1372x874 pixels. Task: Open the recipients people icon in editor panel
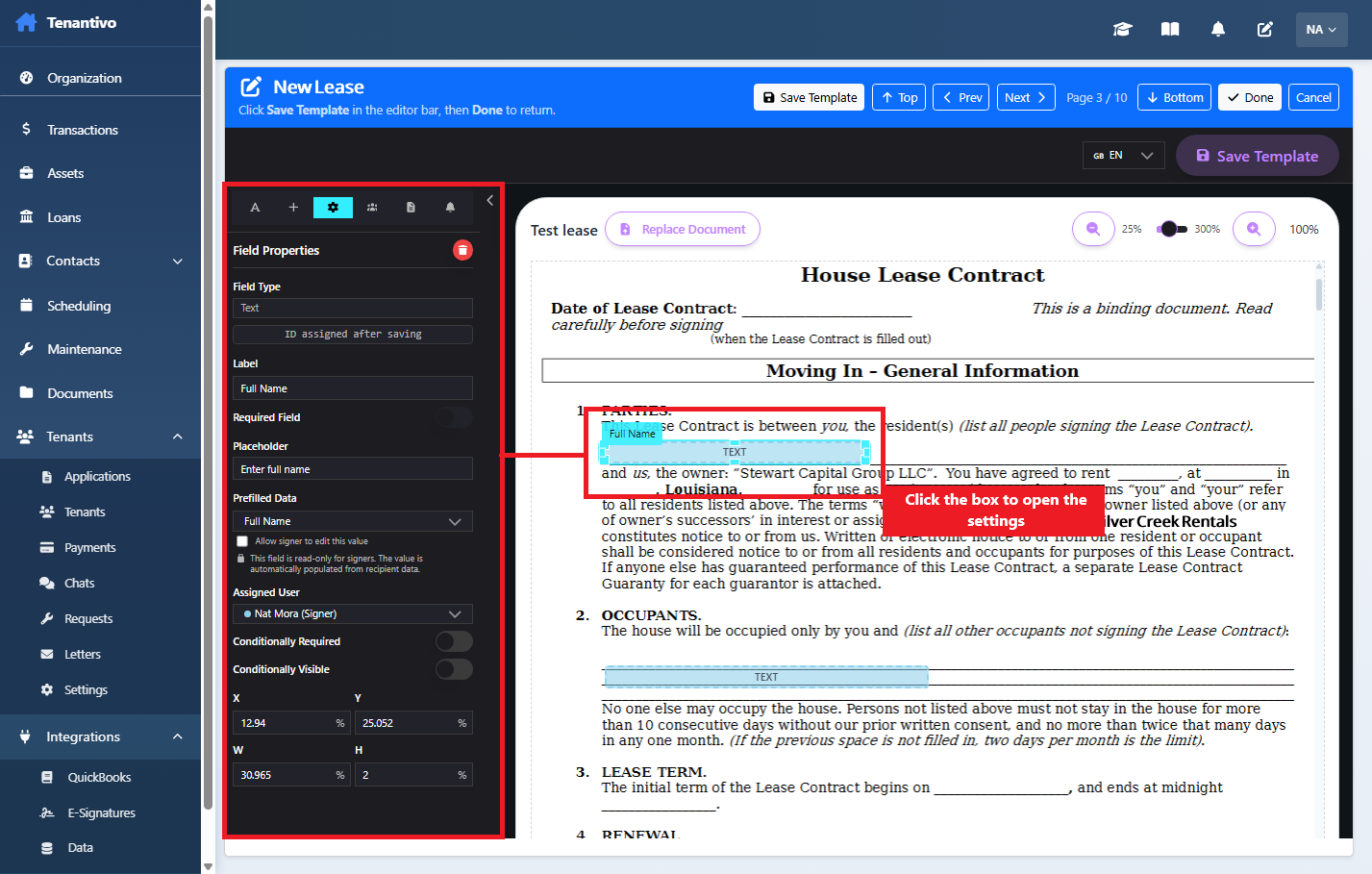pyautogui.click(x=372, y=208)
